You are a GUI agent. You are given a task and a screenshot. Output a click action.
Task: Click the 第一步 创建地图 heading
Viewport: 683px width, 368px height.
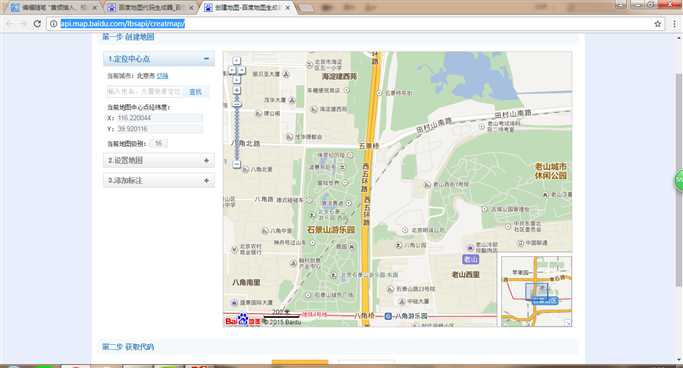128,37
